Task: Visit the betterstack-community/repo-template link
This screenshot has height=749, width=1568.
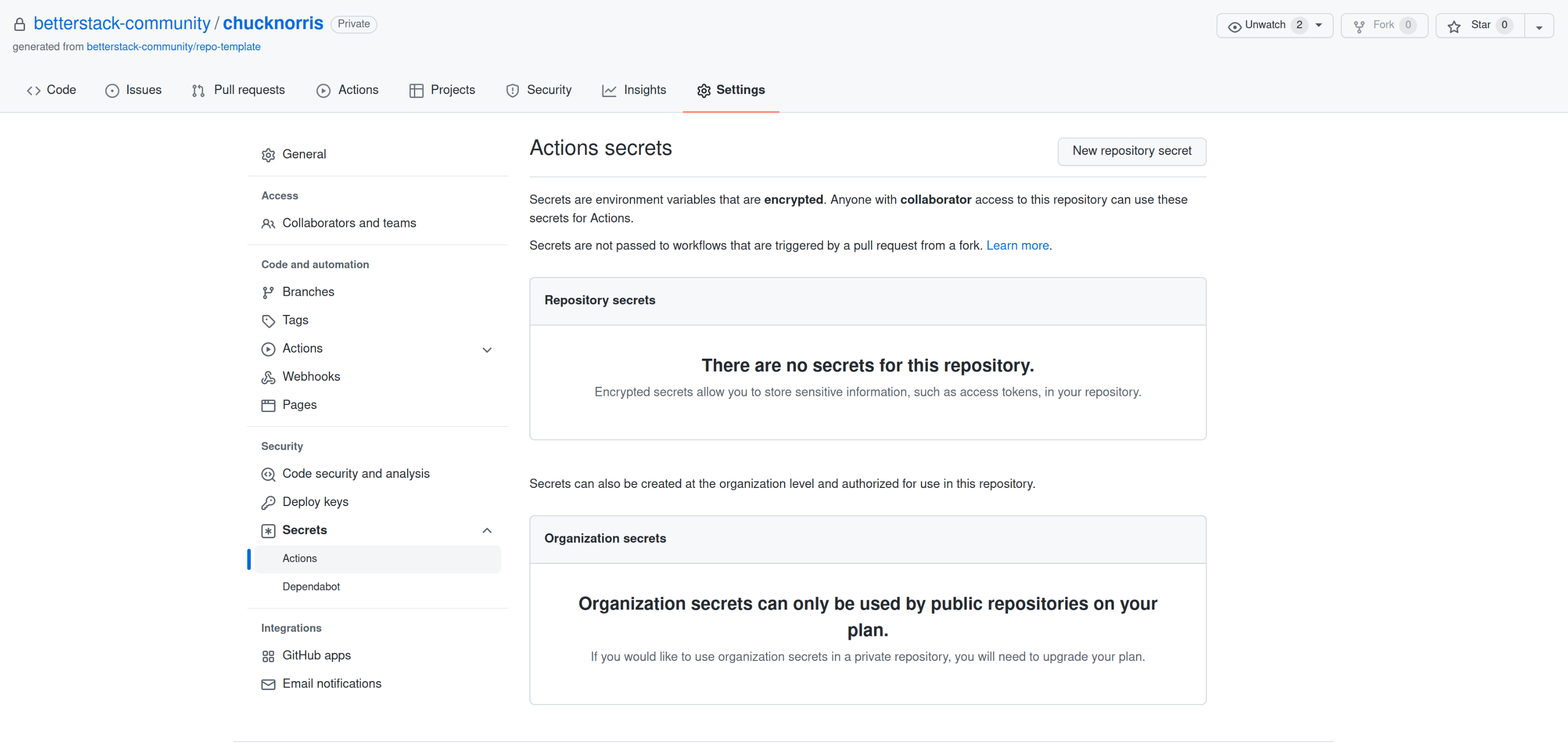Action: [x=173, y=46]
